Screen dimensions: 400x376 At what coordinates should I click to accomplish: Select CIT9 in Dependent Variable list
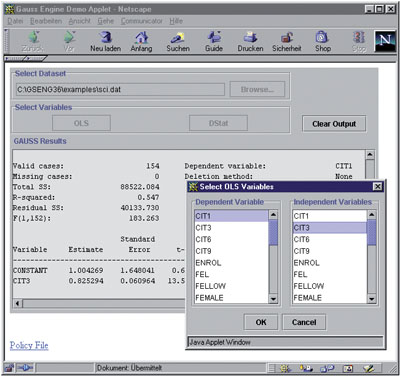[231, 251]
